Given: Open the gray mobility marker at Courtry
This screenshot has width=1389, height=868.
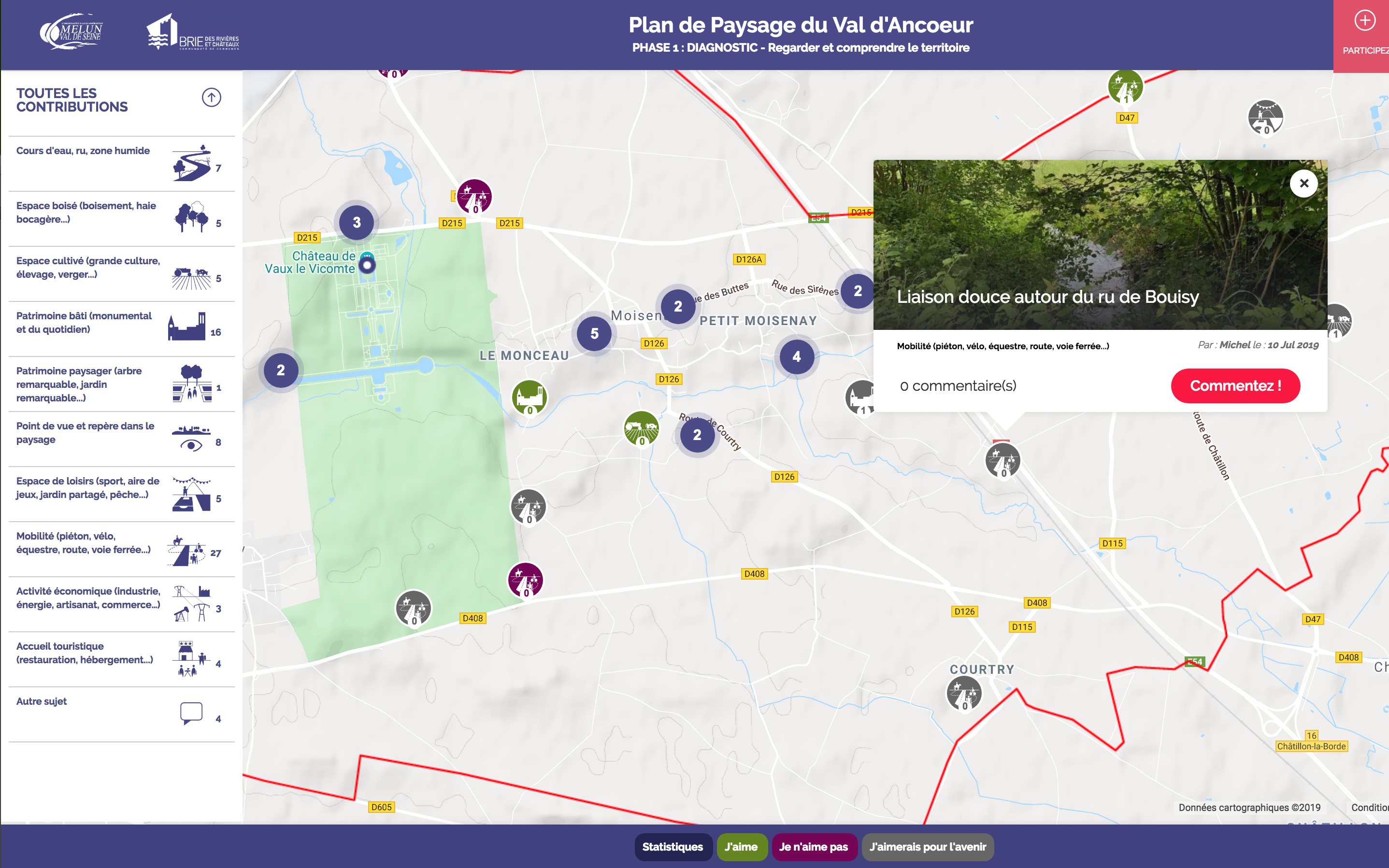Looking at the screenshot, I should coord(963,693).
